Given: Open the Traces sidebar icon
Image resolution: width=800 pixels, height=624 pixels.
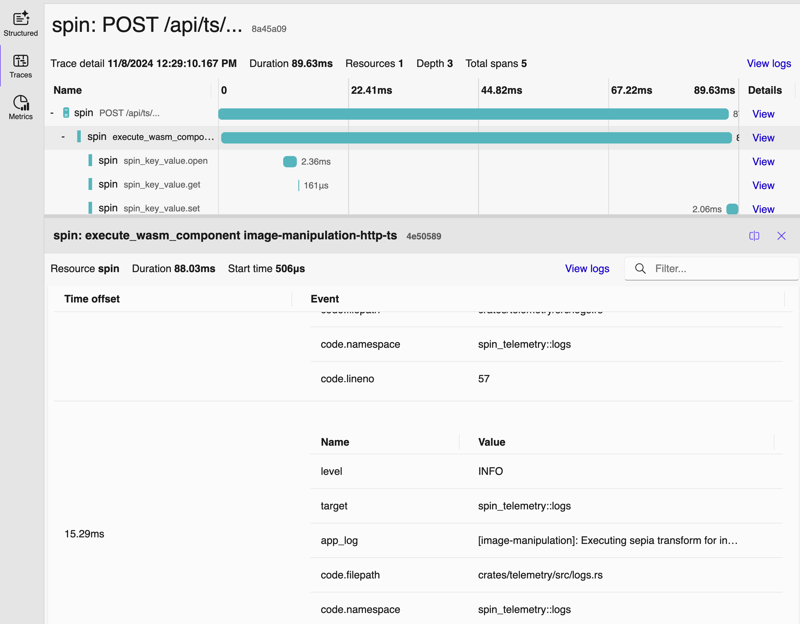Looking at the screenshot, I should point(21,66).
